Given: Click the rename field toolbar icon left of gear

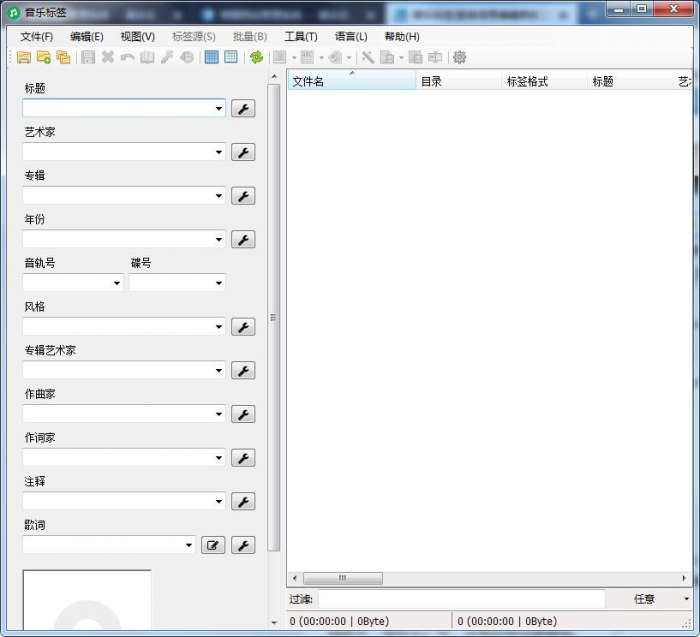Looking at the screenshot, I should pos(435,57).
